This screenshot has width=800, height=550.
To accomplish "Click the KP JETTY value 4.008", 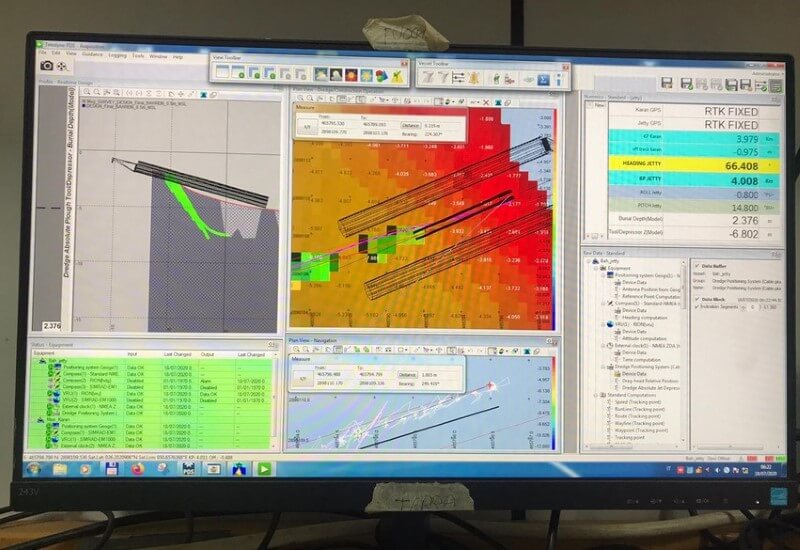I will click(744, 181).
